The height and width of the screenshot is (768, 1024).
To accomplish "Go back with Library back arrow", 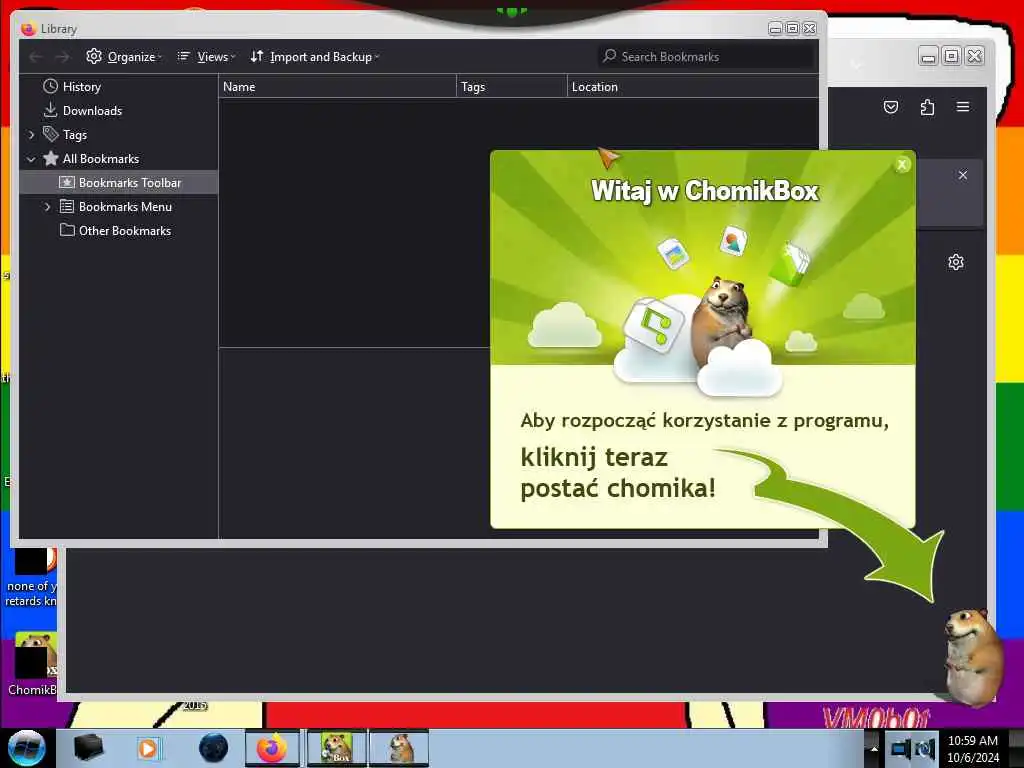I will pyautogui.click(x=36, y=57).
